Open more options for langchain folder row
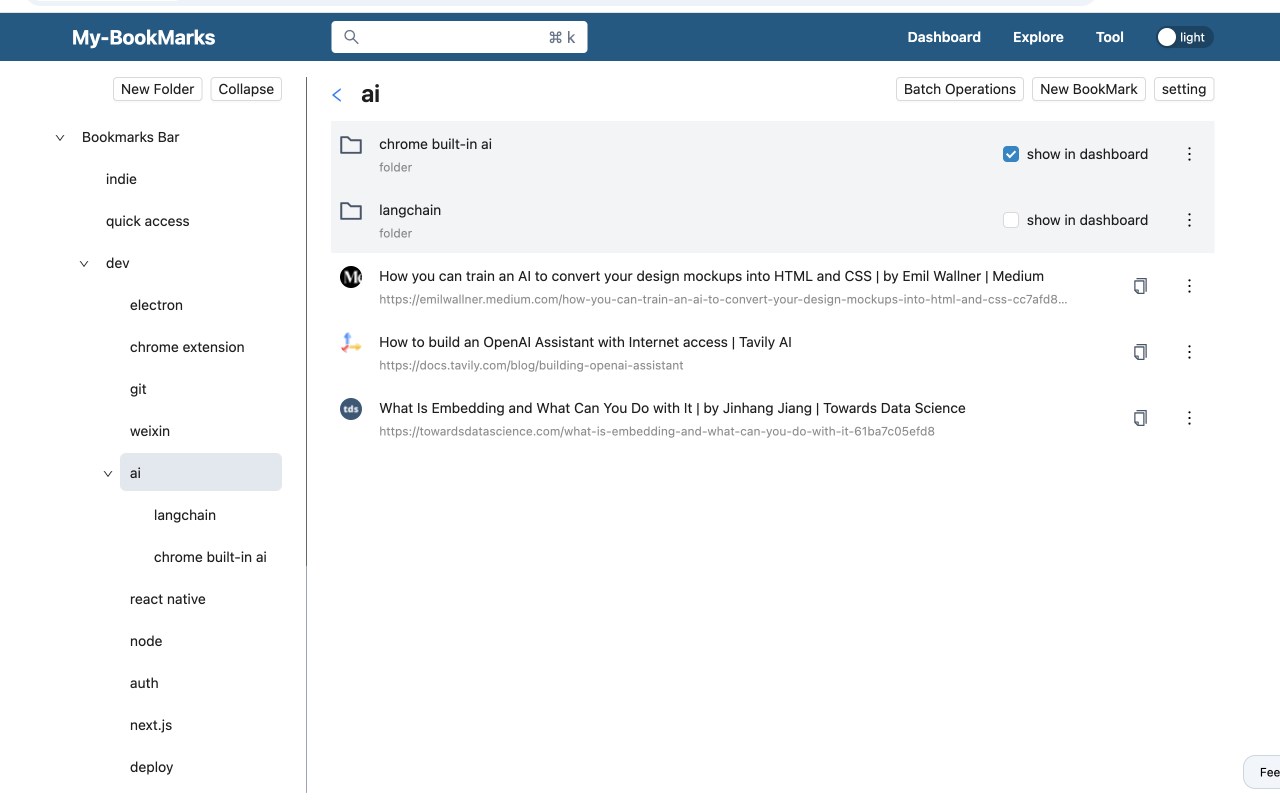 coord(1189,220)
